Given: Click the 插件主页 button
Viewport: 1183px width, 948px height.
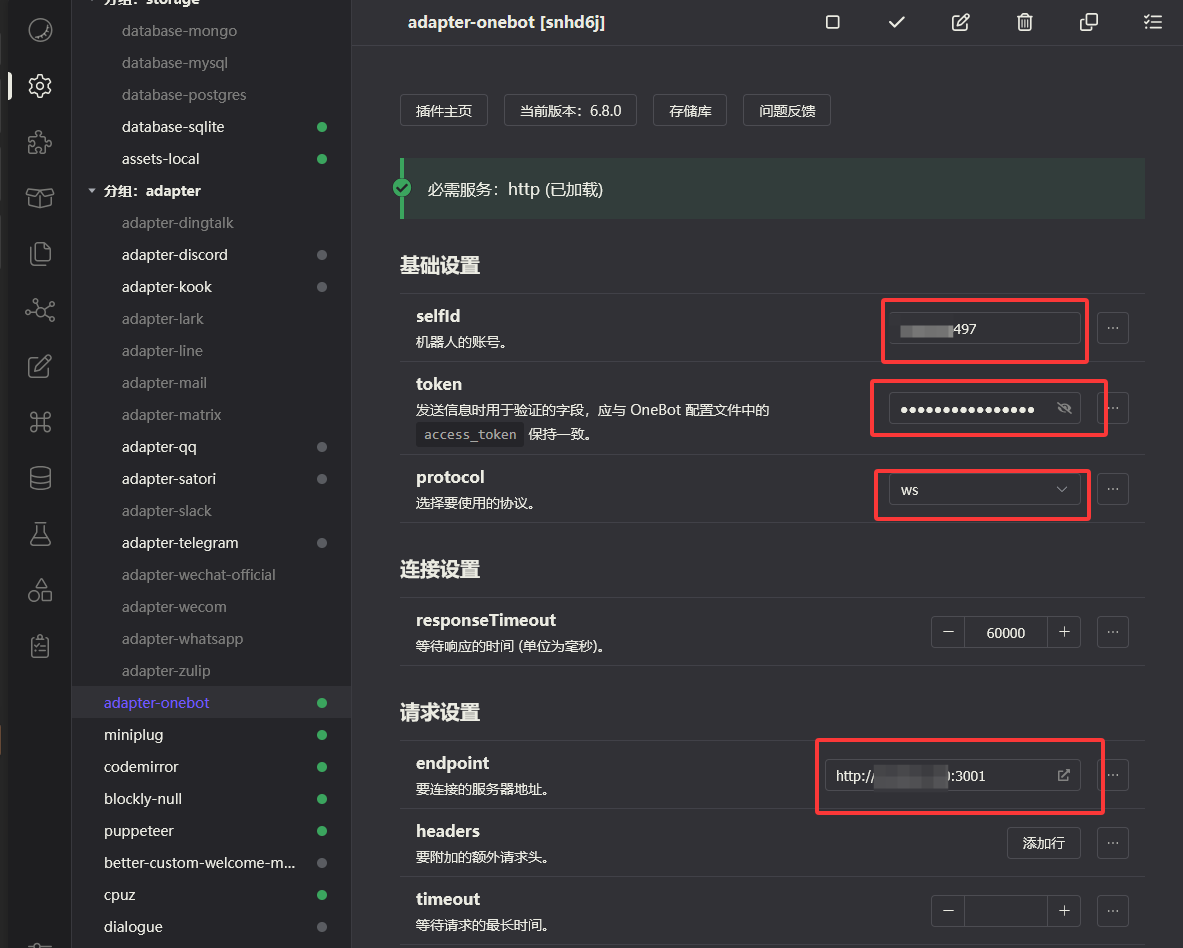Looking at the screenshot, I should point(443,111).
